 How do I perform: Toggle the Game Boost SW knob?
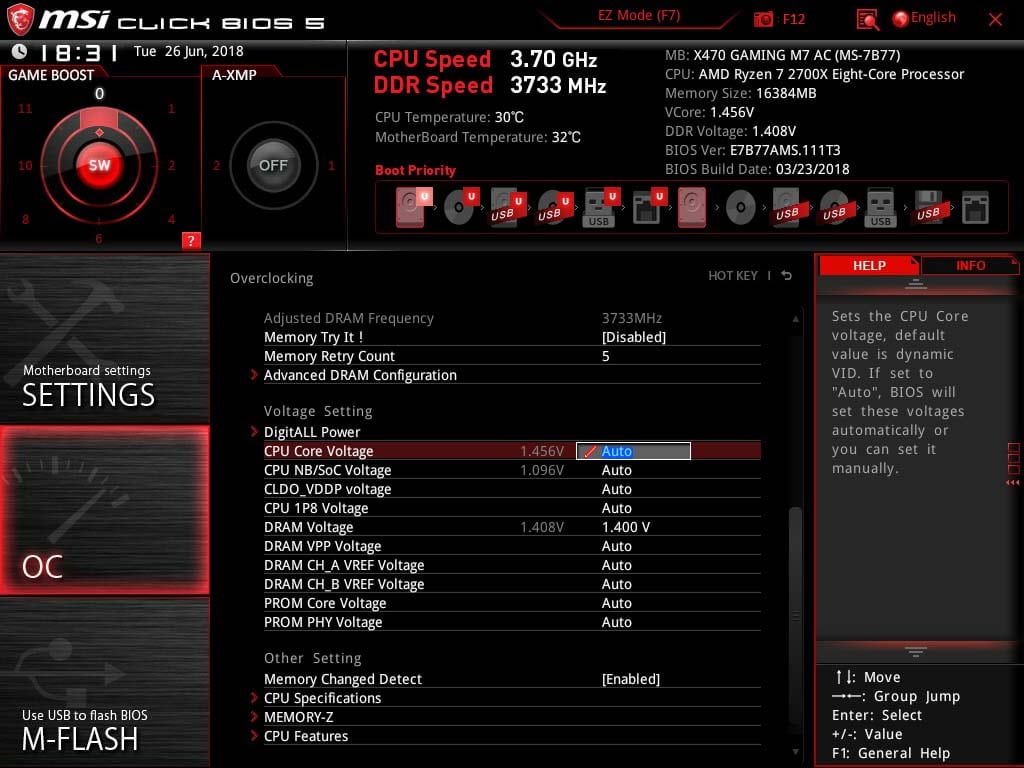pyautogui.click(x=99, y=165)
